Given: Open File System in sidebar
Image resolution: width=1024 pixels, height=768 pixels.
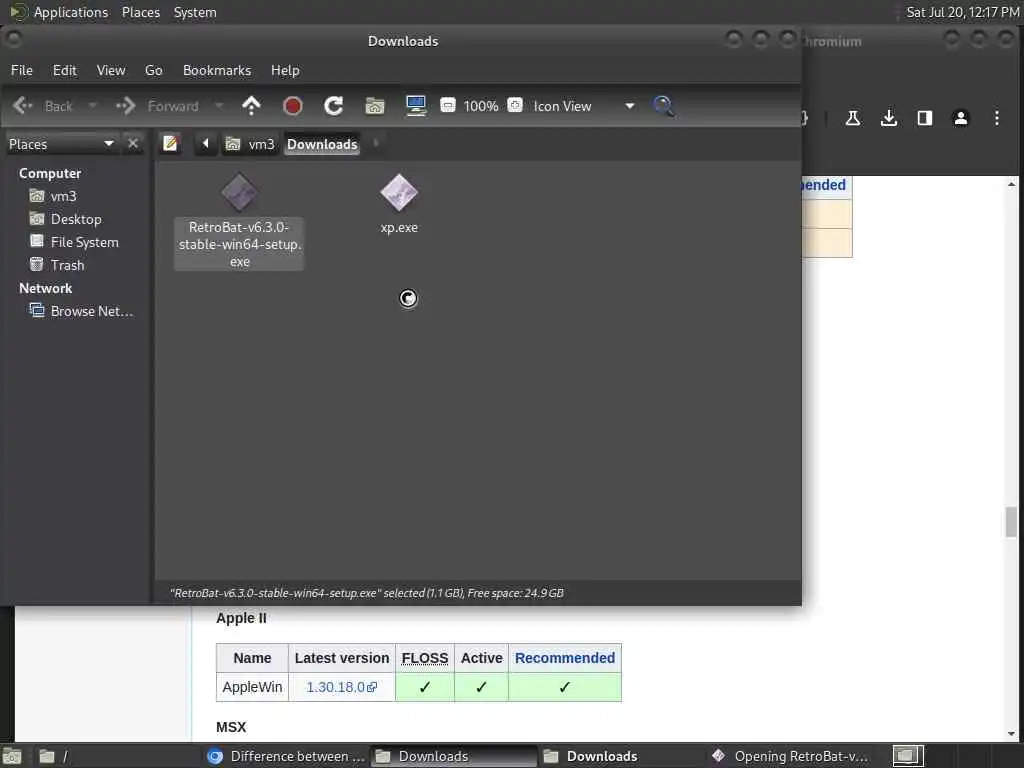Looking at the screenshot, I should coord(74,242).
